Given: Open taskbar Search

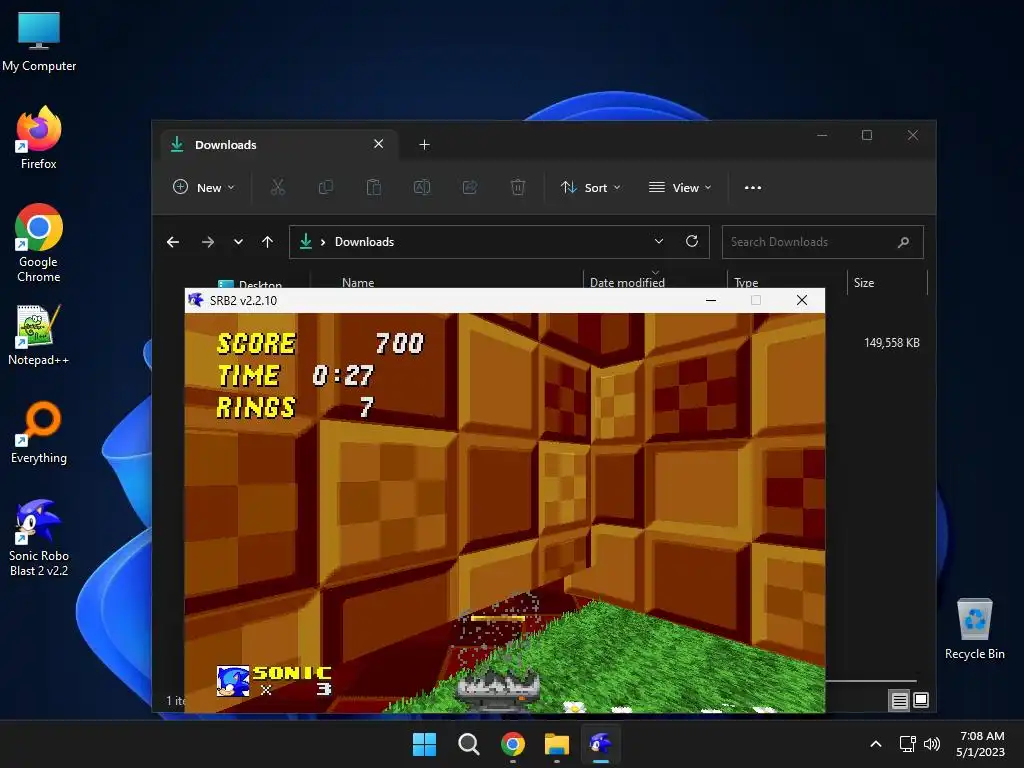Looking at the screenshot, I should click(468, 744).
